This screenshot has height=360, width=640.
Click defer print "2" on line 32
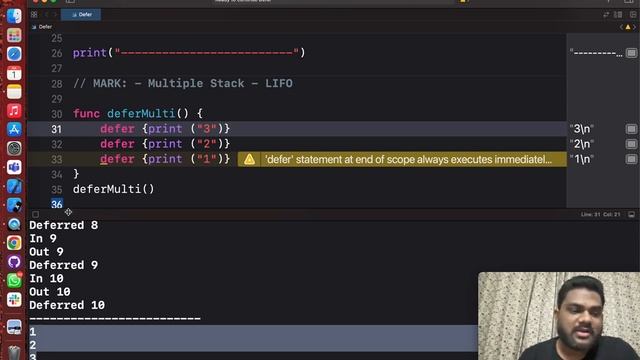click(165, 144)
